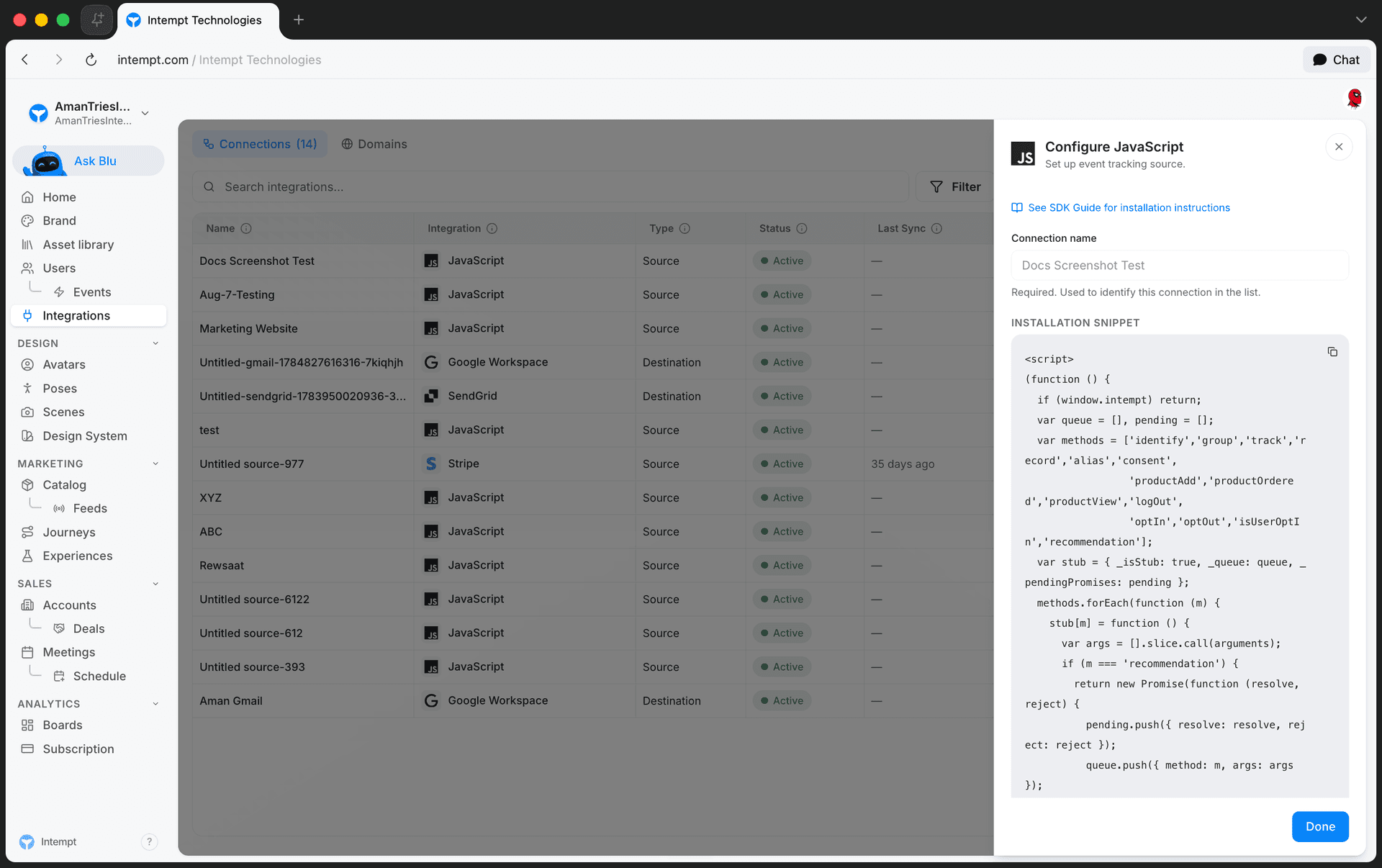Reload the current page

click(91, 60)
